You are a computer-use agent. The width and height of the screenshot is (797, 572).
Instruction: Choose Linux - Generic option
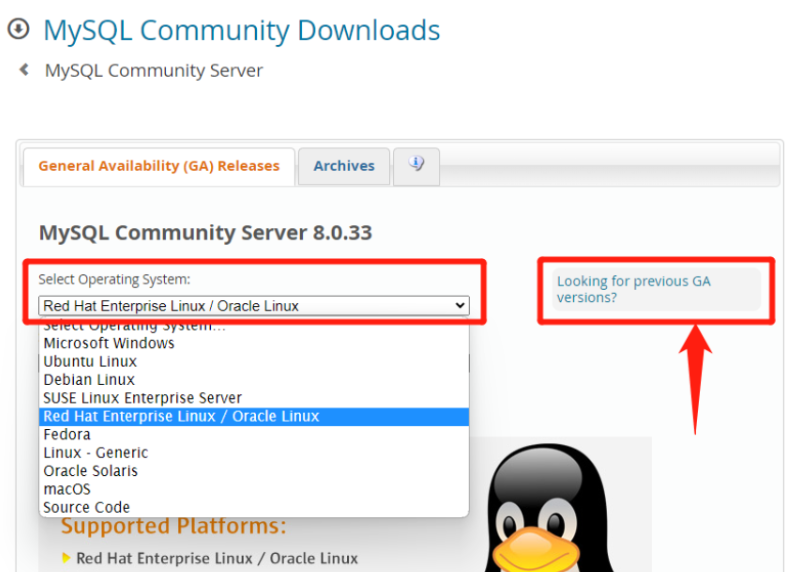point(254,453)
